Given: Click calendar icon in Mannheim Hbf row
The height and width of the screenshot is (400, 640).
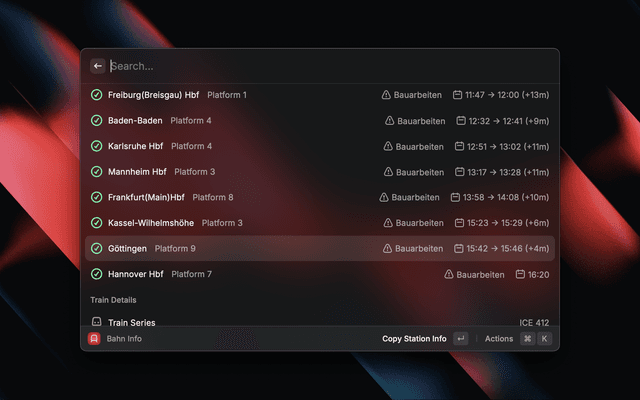Looking at the screenshot, I should click(x=458, y=172).
